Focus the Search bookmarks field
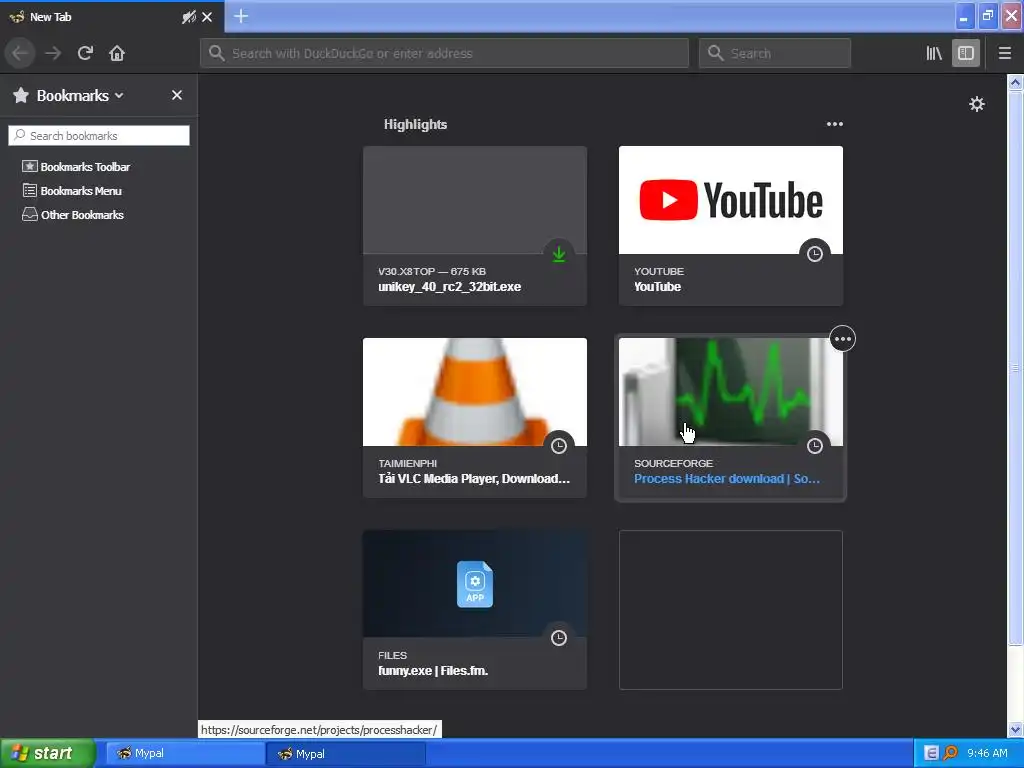Screen dimensions: 1024x768 pos(99,136)
